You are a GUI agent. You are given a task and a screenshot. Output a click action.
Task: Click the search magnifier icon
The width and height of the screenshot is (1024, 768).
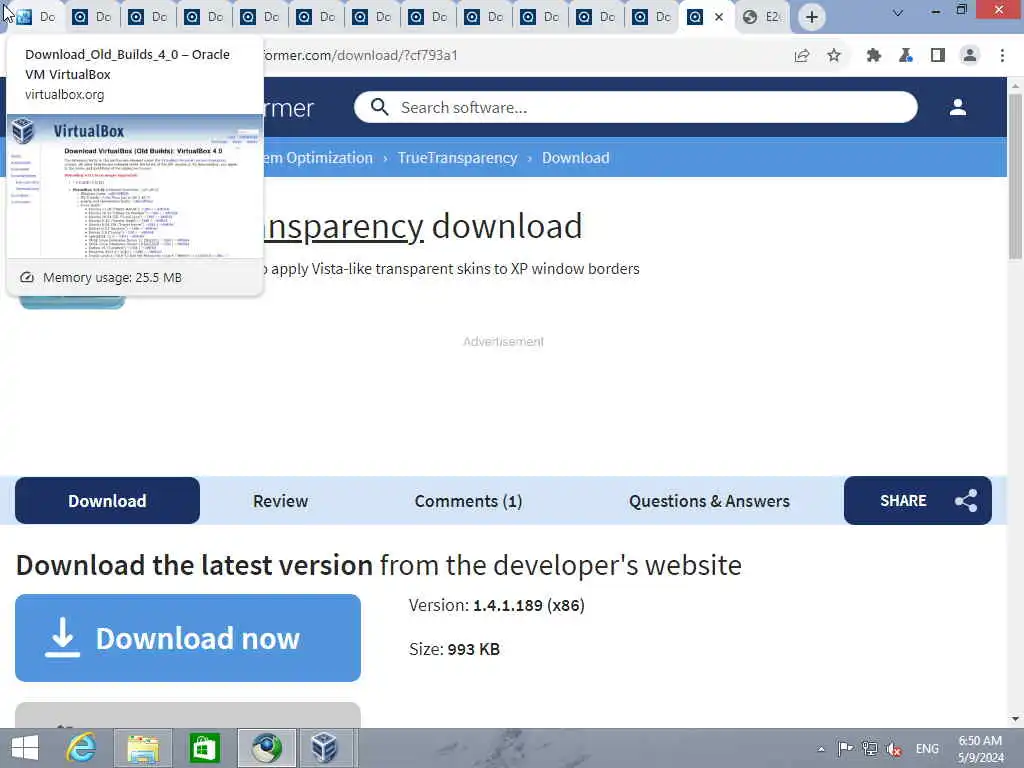[379, 107]
